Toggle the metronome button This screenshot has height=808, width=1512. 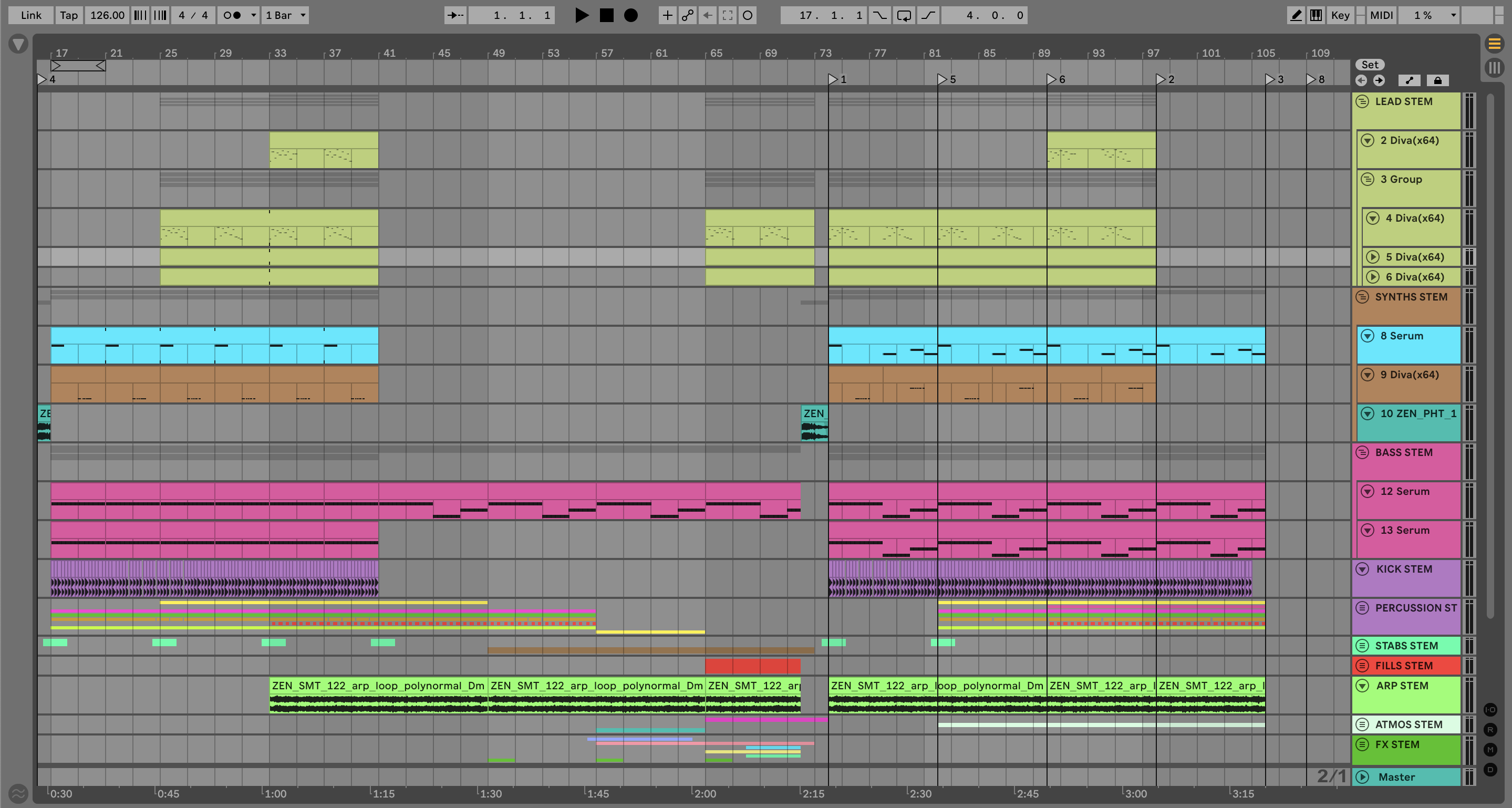[x=232, y=15]
